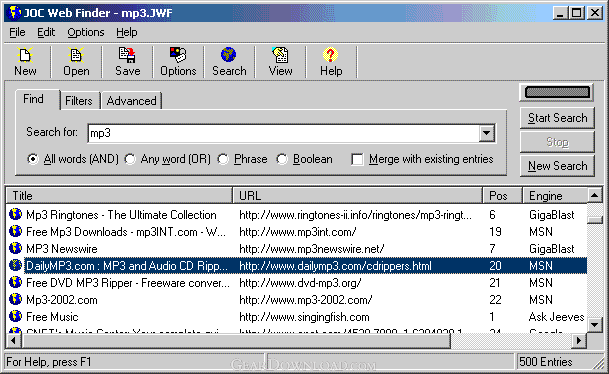Expand the Search for dropdown arrow
The height and width of the screenshot is (374, 609).
[x=486, y=133]
